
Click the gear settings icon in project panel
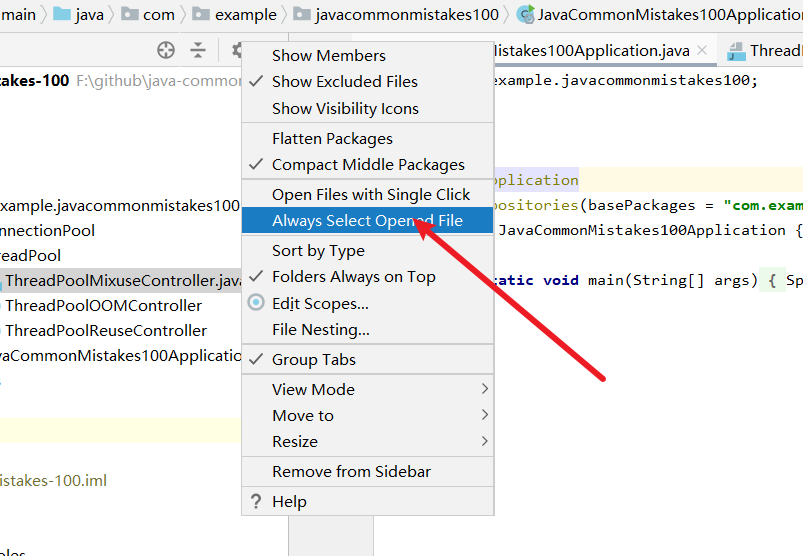237,51
